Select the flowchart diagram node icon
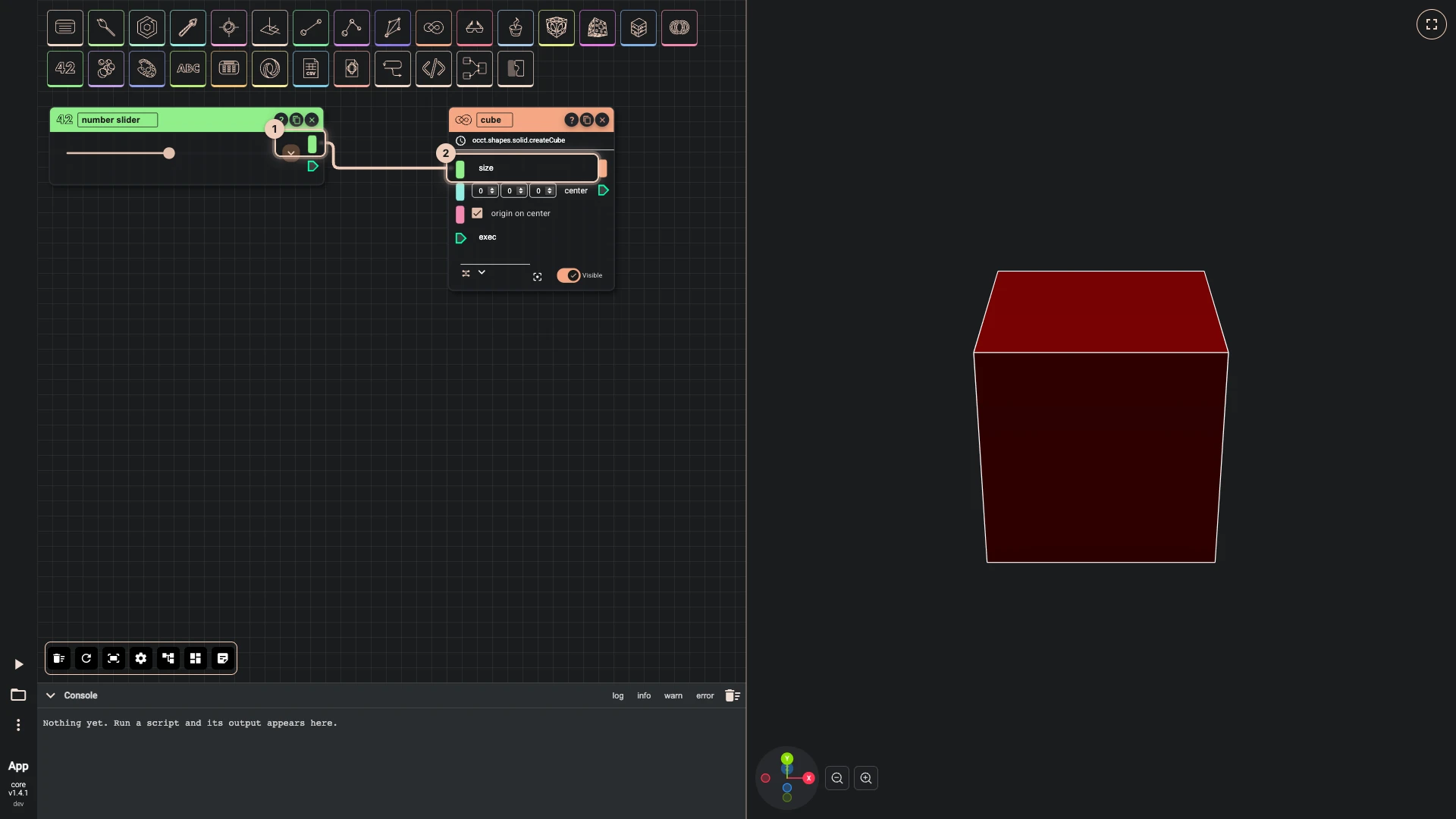Viewport: 1456px width, 819px height. (475, 69)
